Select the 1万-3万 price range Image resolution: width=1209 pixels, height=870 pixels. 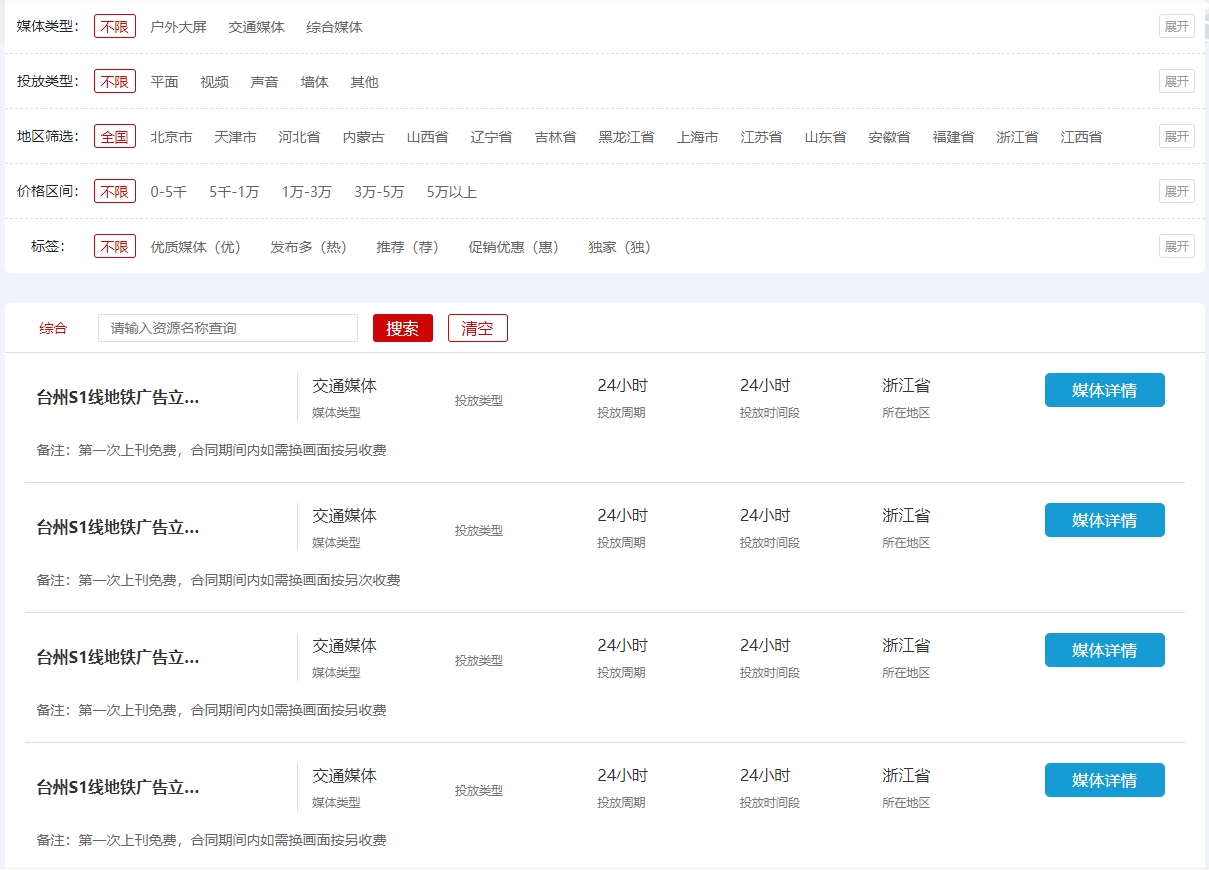306,192
